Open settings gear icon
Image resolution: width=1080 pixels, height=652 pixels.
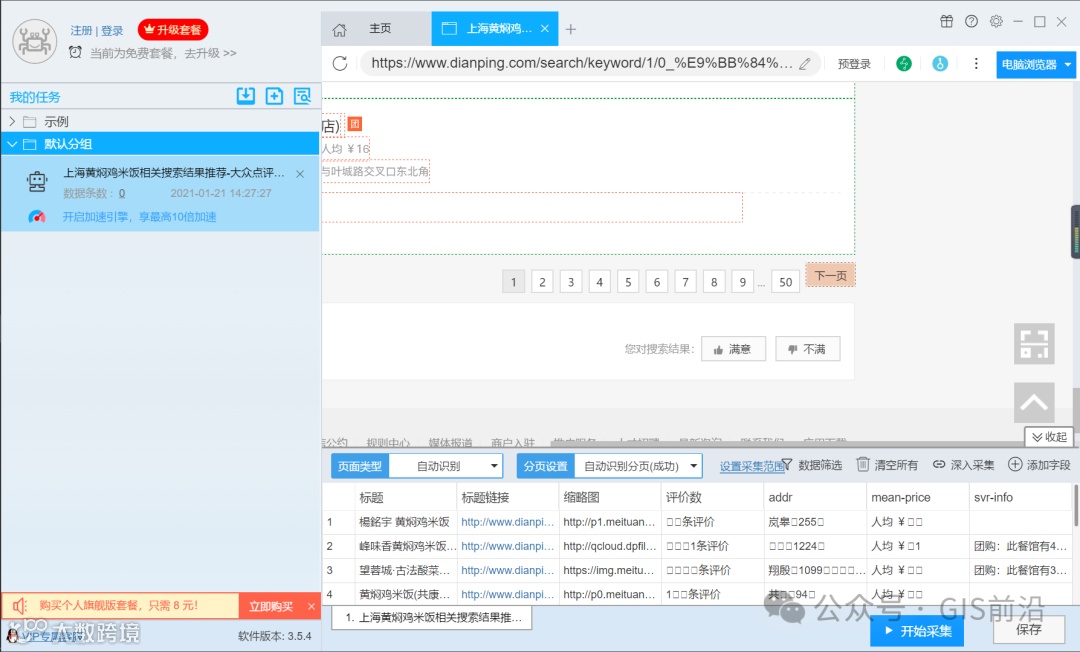(996, 21)
